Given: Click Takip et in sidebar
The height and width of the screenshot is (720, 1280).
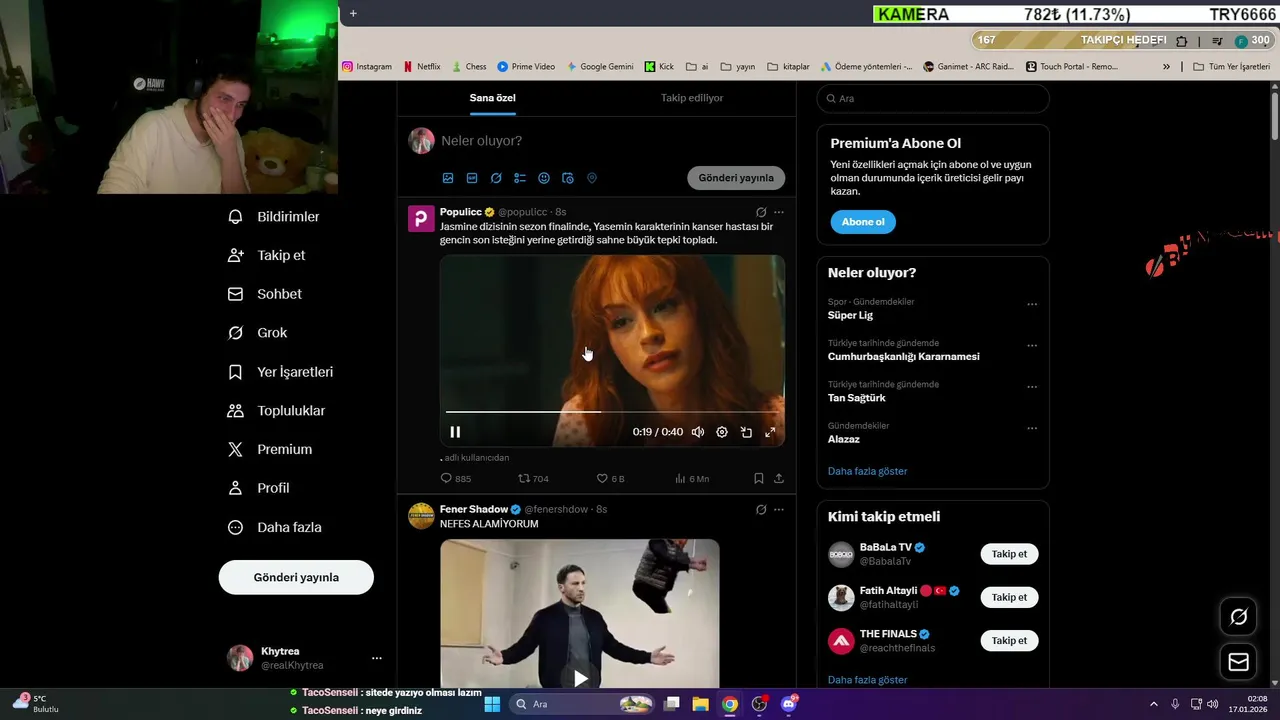Looking at the screenshot, I should pos(266,255).
